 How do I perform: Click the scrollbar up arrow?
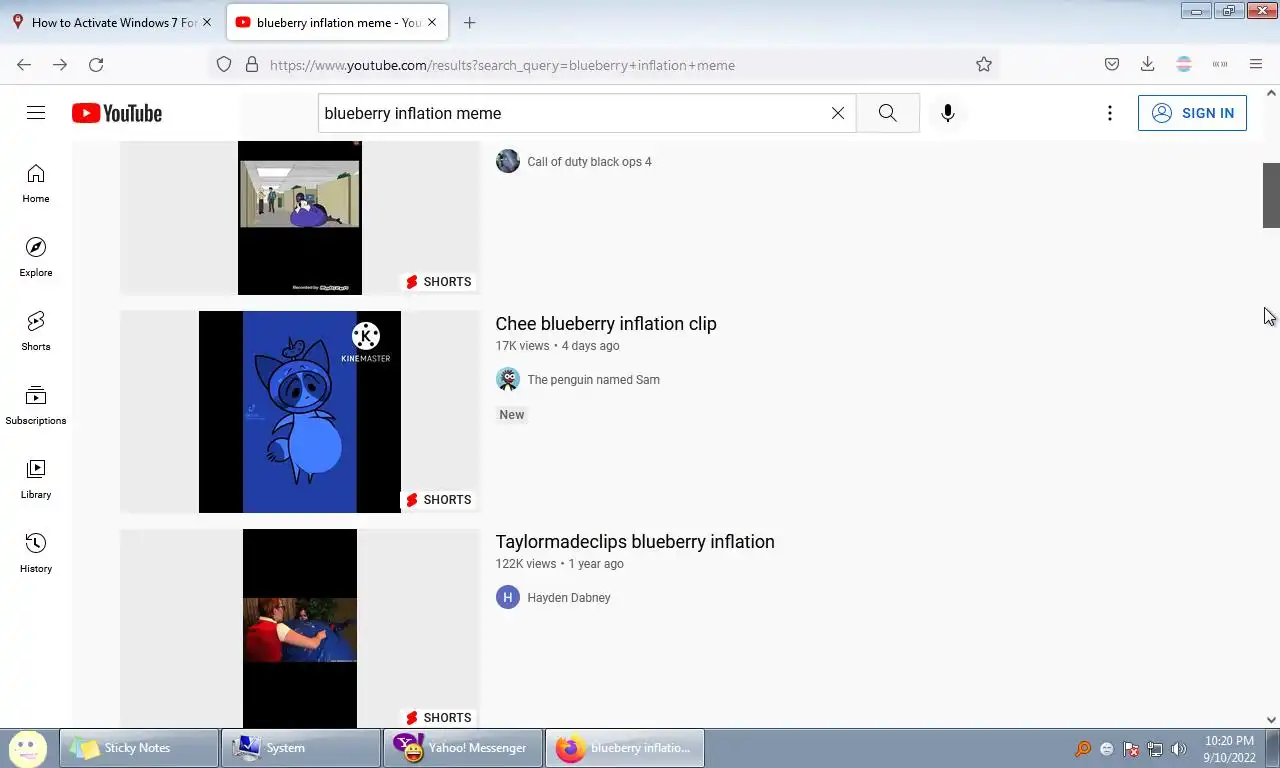tap(1271, 93)
